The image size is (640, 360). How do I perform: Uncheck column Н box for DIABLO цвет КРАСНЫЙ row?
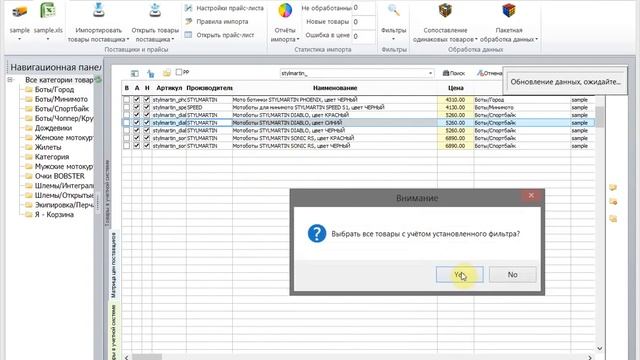(147, 115)
